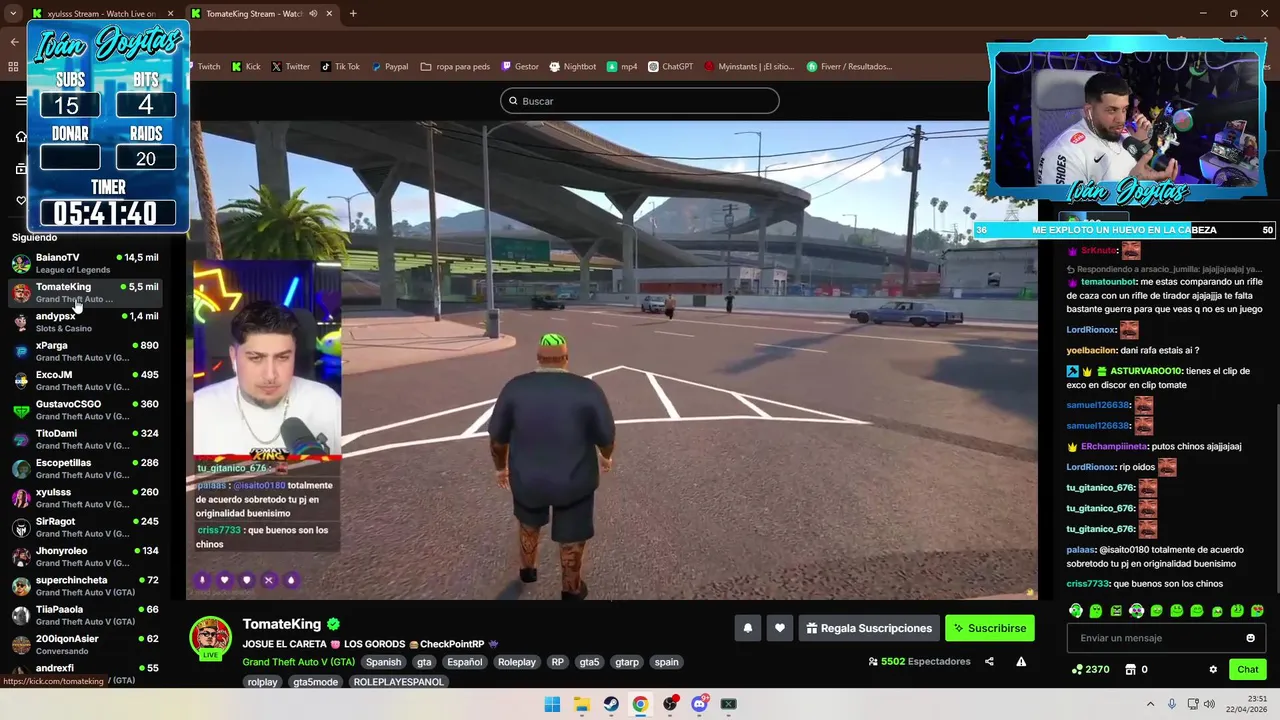Viewport: 1280px width, 720px height.
Task: Select the Spanish tag
Action: point(383,662)
